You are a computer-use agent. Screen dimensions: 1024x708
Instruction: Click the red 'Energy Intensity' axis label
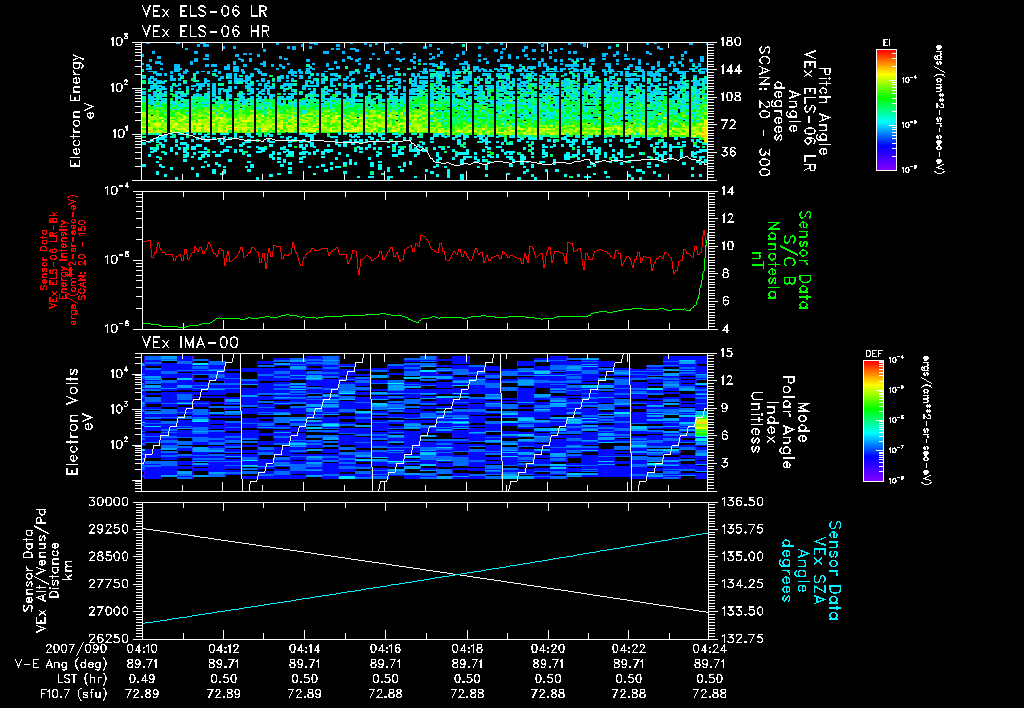point(64,260)
